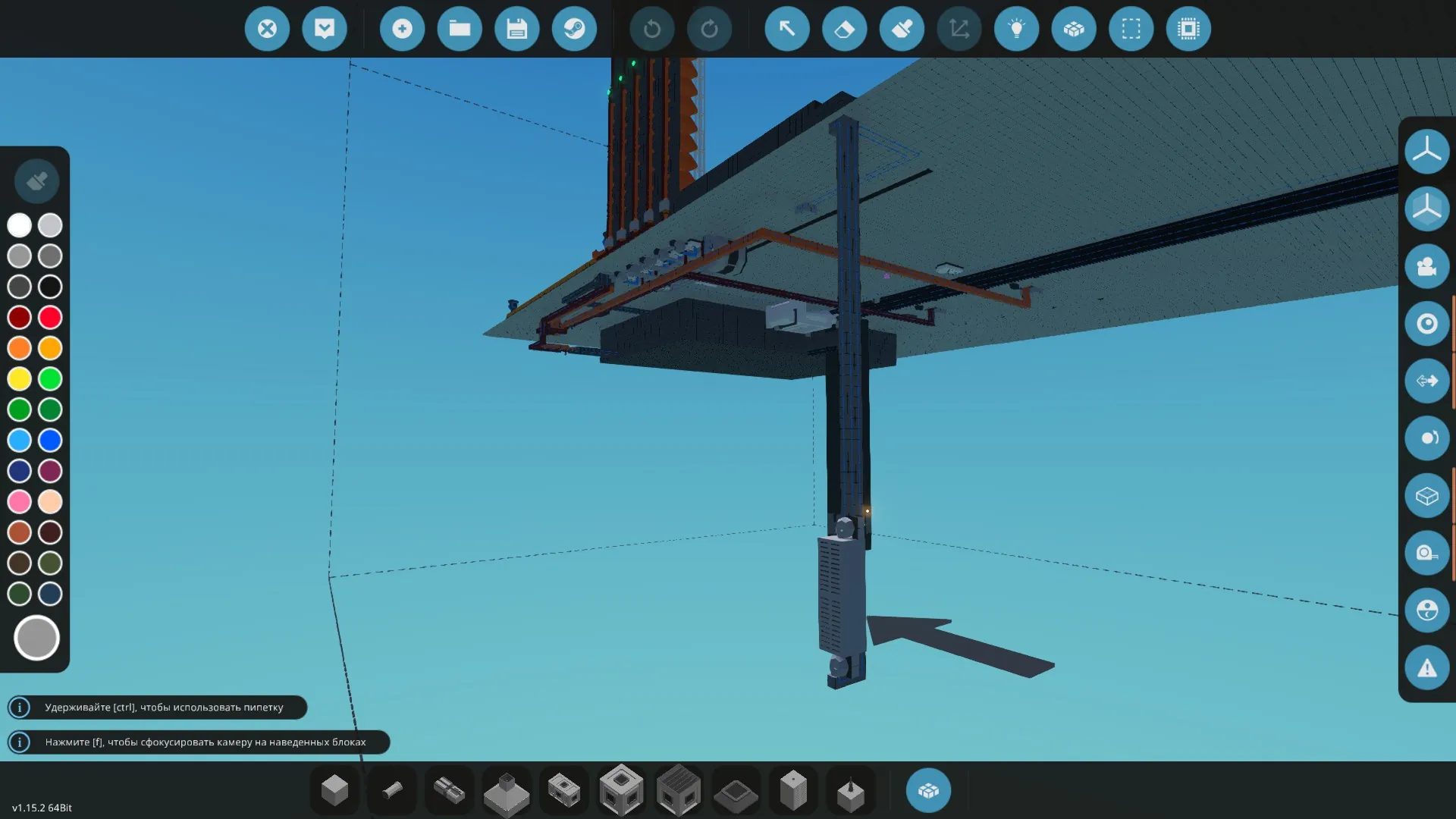
Task: Toggle the warning triangle indicator
Action: tap(1426, 668)
